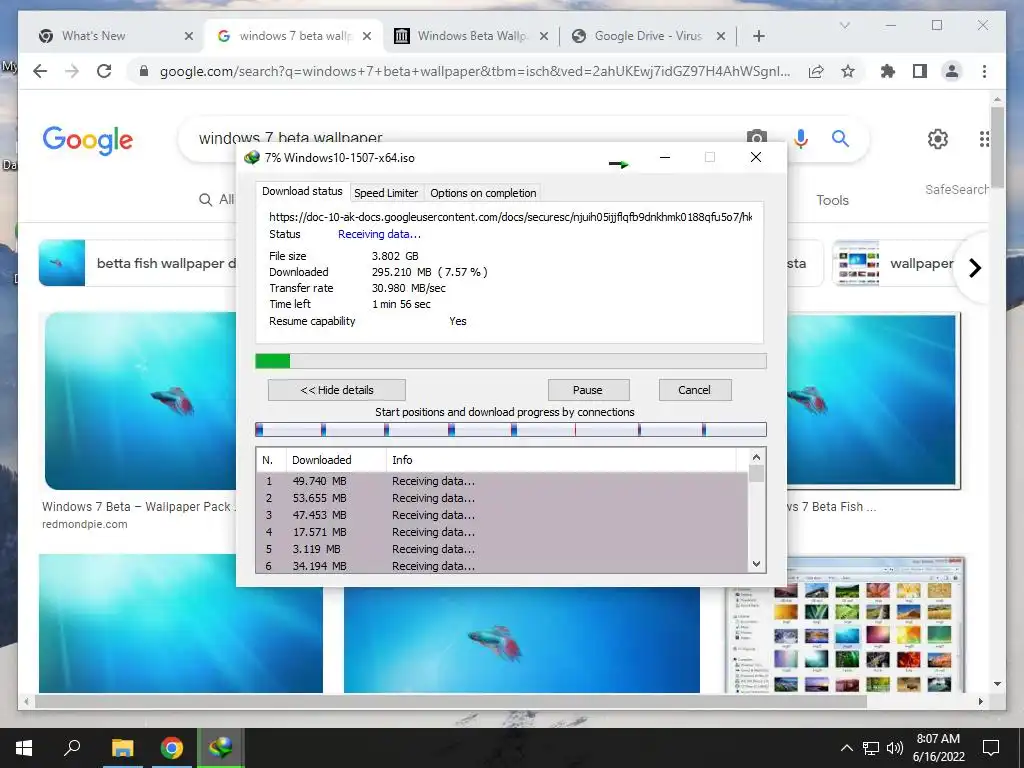Cancel the download
This screenshot has width=1024, height=768.
pyautogui.click(x=694, y=390)
